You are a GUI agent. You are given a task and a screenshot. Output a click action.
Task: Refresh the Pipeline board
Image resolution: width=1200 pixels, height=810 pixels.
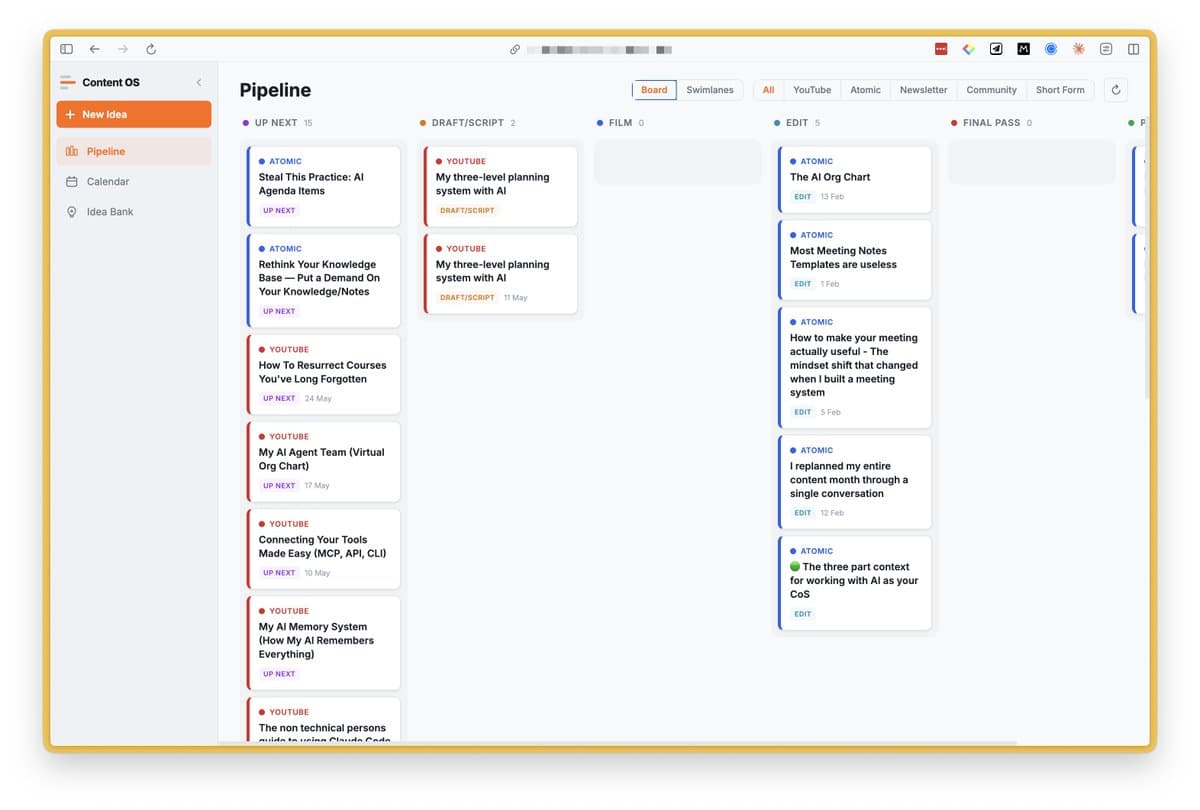[x=1116, y=90]
